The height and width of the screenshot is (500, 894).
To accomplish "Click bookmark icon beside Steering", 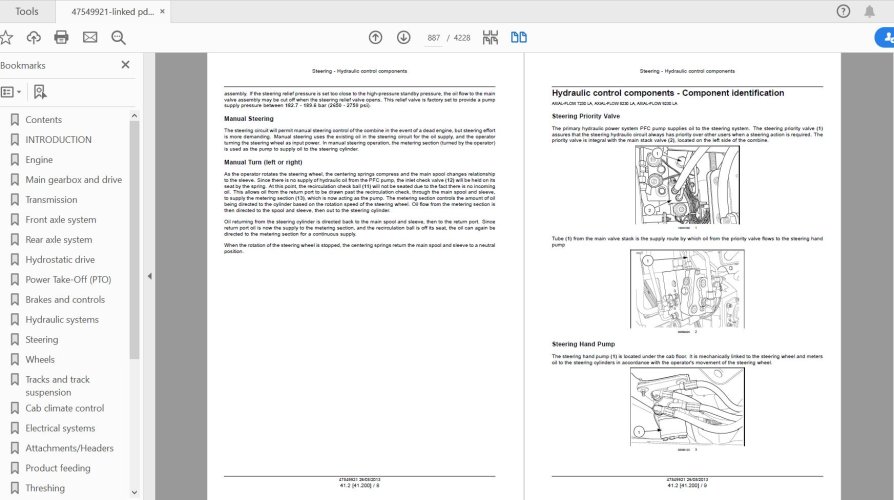I will [15, 339].
